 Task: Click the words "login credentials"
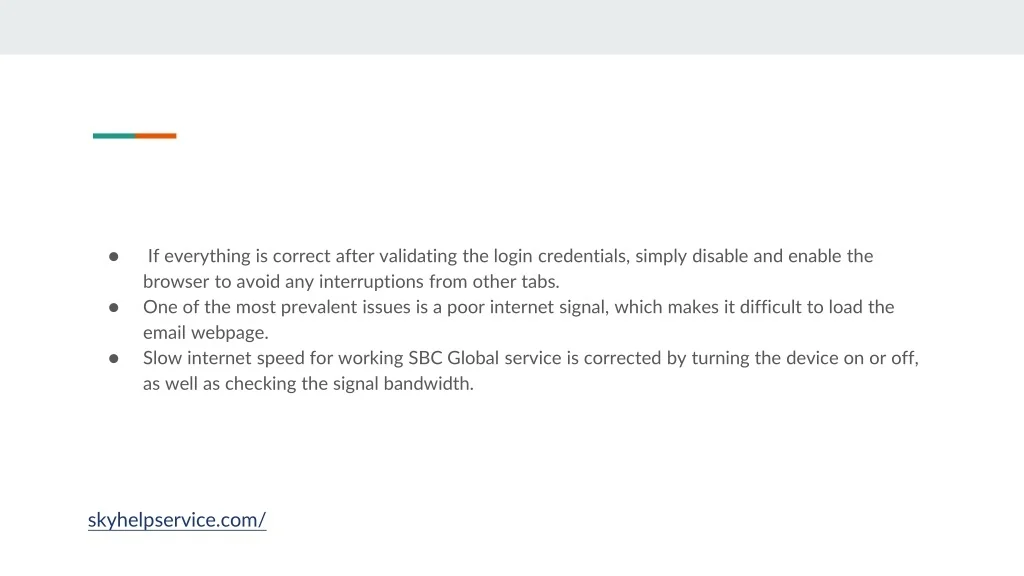tap(561, 256)
